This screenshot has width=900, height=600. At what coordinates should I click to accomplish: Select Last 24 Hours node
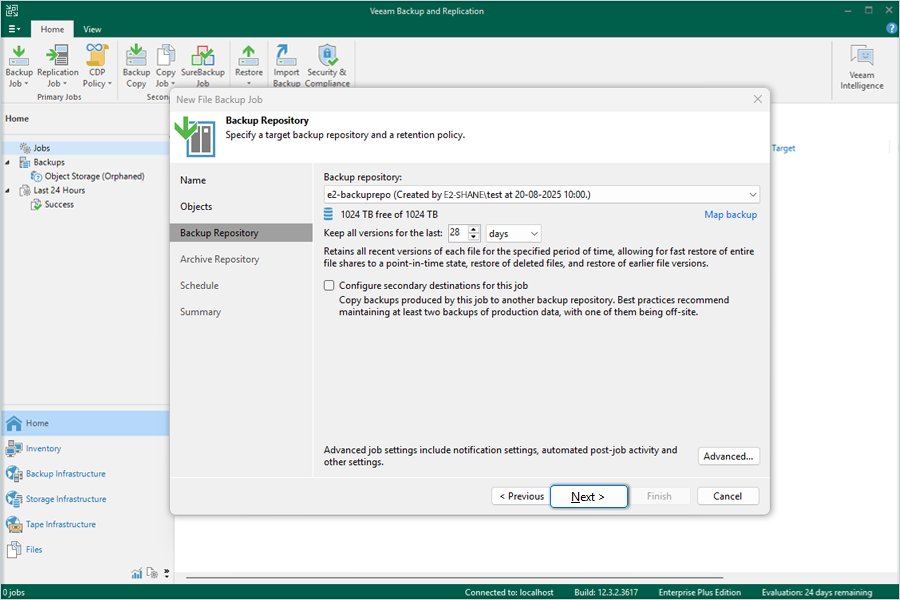pos(59,190)
